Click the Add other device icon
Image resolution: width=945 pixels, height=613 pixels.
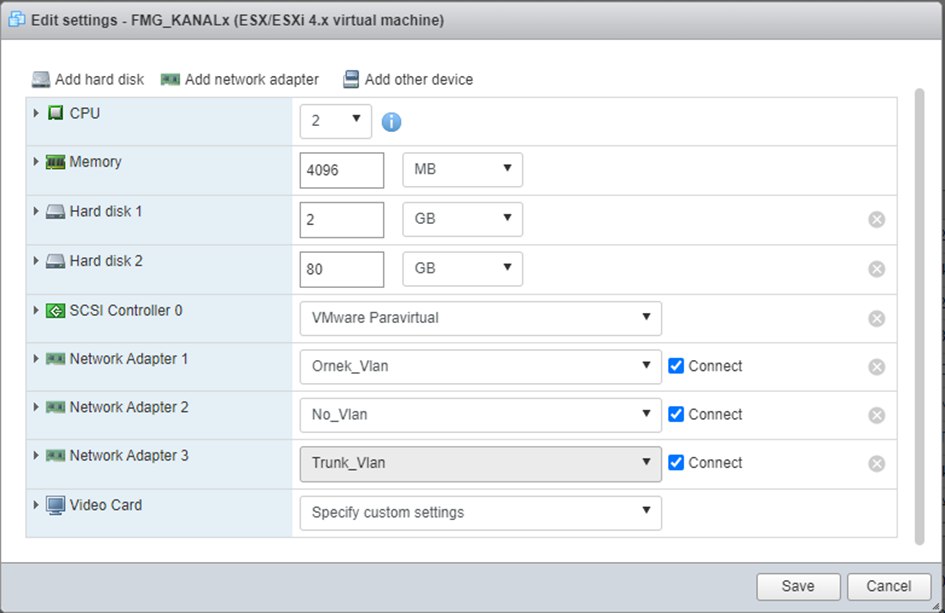point(351,80)
